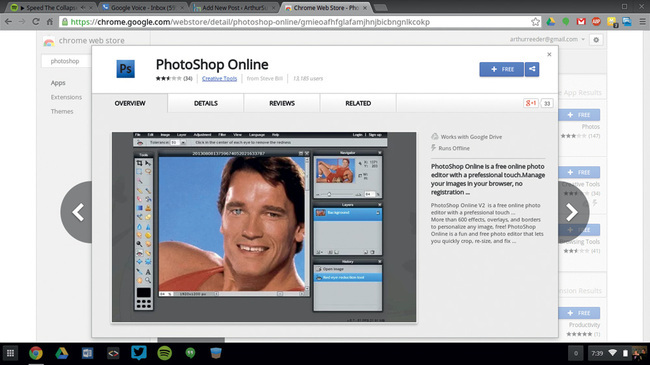The image size is (650, 365).
Task: Open the yellow extension icon with badge
Action: click(612, 22)
